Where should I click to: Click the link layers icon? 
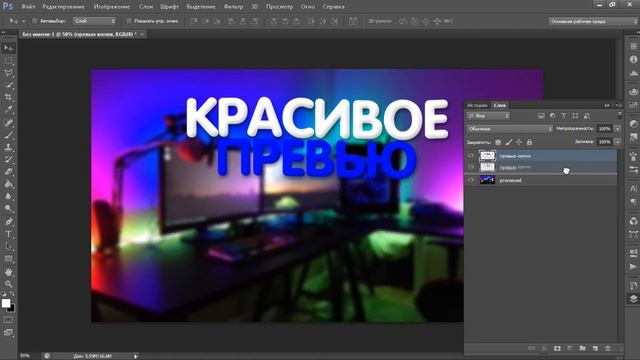(x=531, y=348)
